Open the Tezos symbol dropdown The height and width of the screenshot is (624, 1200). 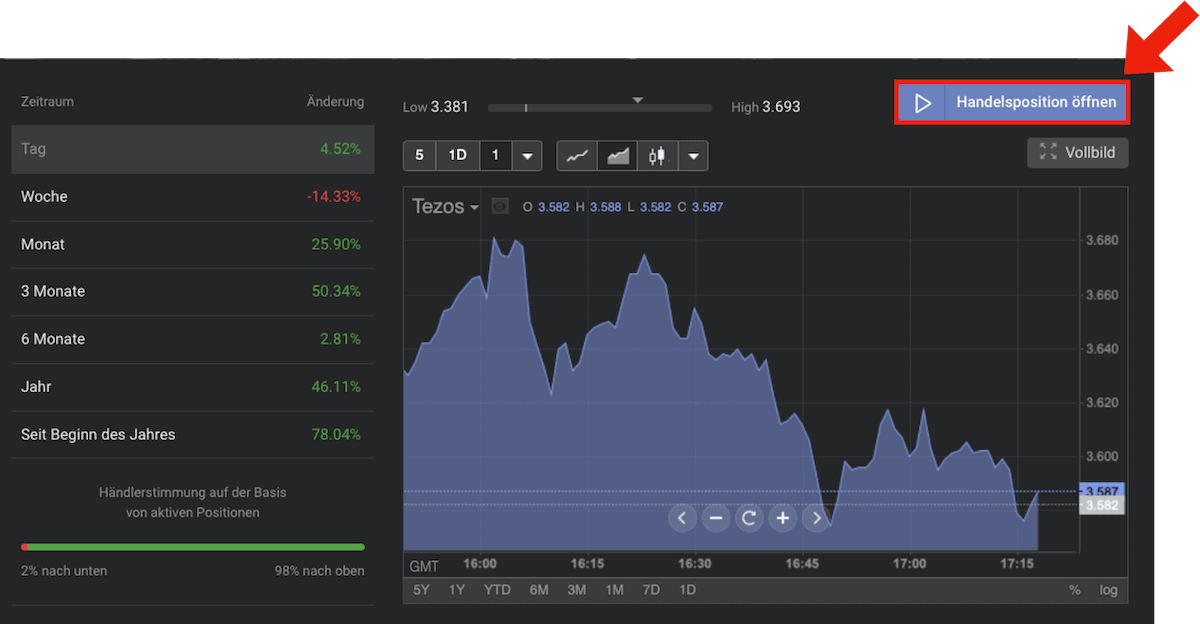coord(445,207)
